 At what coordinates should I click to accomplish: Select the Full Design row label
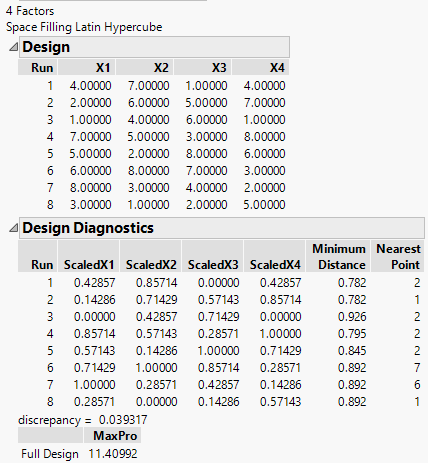click(x=50, y=454)
